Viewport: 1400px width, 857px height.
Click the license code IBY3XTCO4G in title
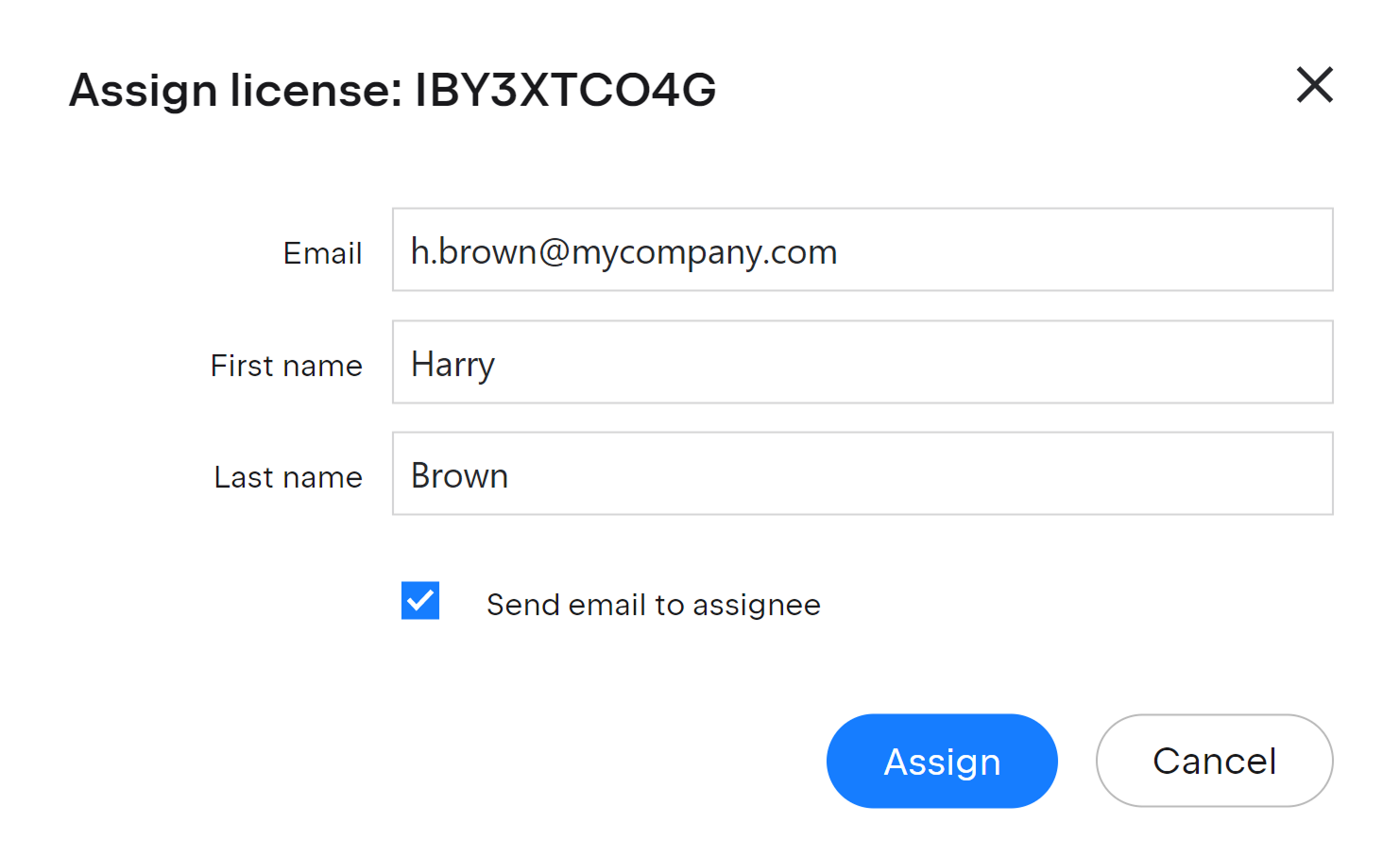click(x=565, y=91)
